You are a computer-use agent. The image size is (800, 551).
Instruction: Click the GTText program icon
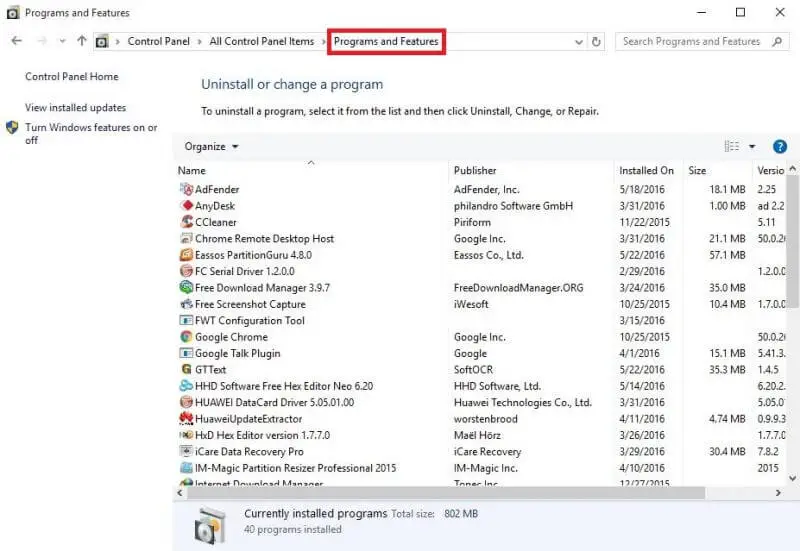(186, 369)
